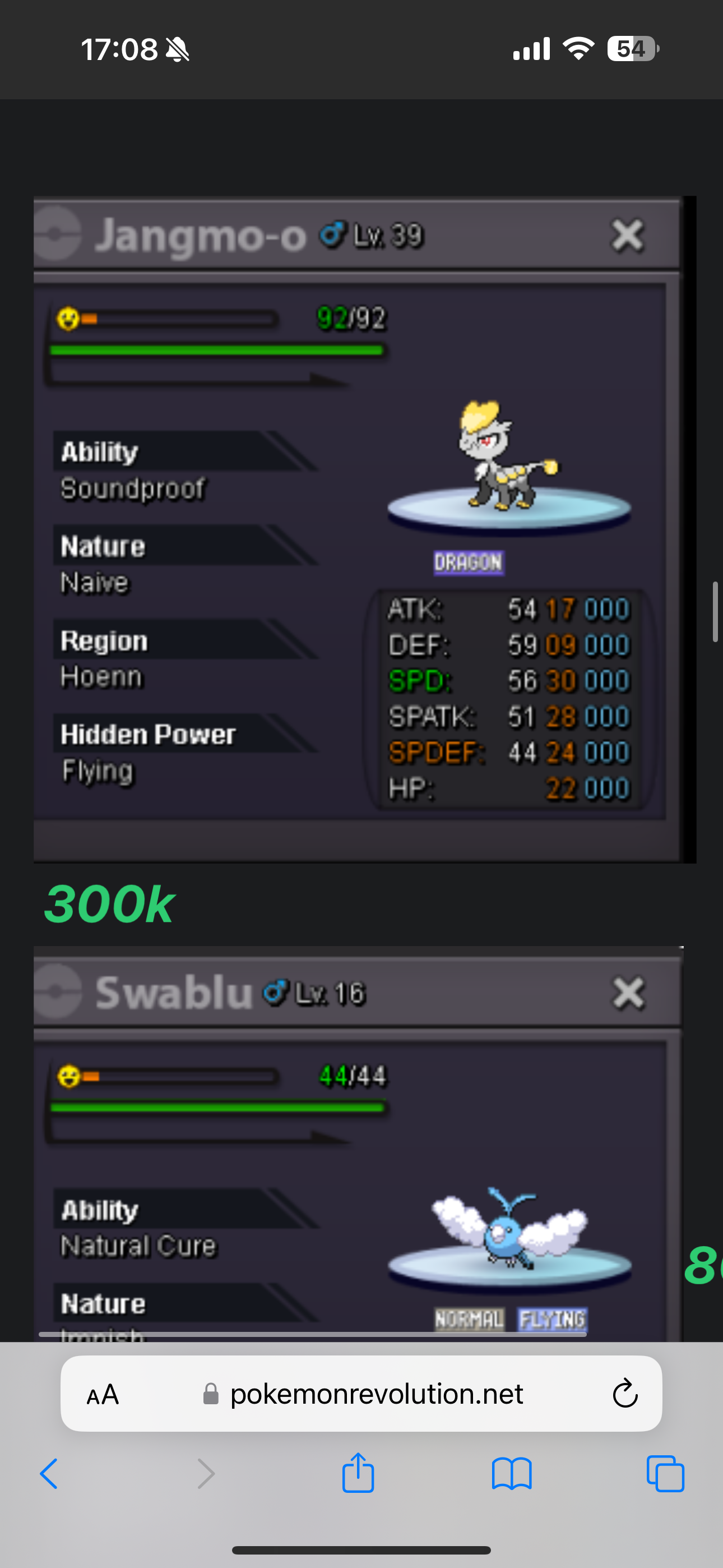Tap the Safari forward arrow
This screenshot has height=1568, width=723.
[x=206, y=1474]
